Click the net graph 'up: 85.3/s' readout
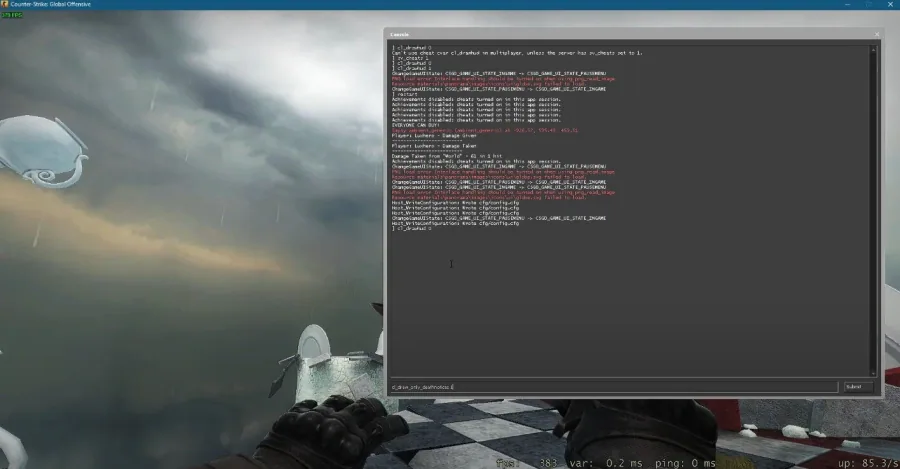Image resolution: width=900 pixels, height=469 pixels. click(868, 463)
